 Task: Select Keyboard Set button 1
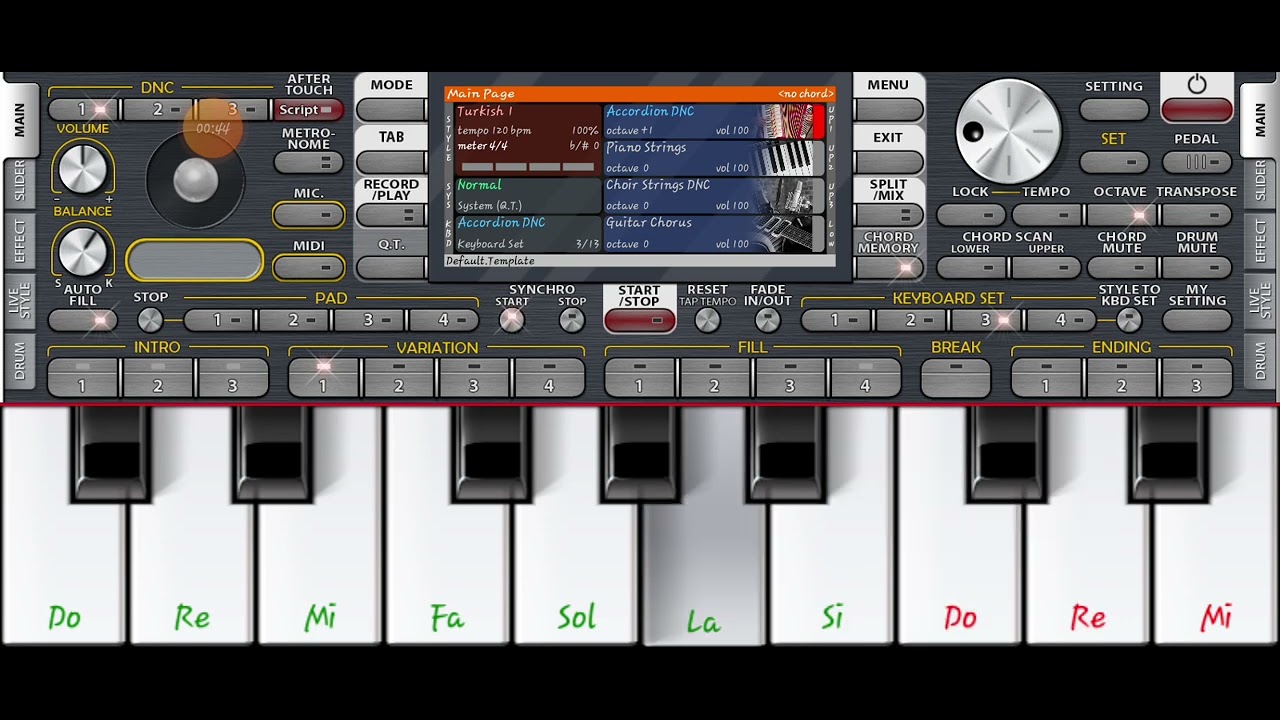(836, 320)
